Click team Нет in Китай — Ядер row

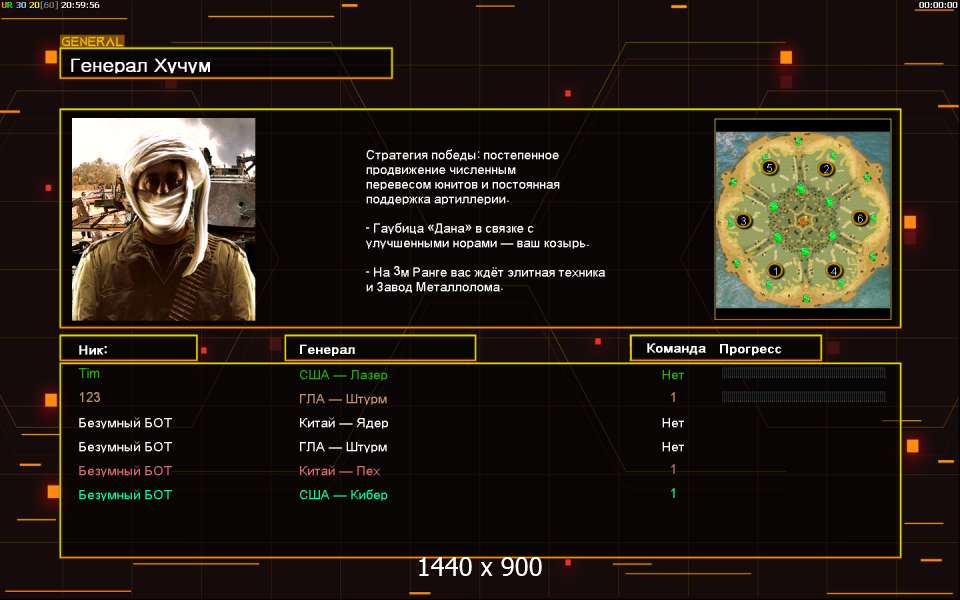click(673, 423)
